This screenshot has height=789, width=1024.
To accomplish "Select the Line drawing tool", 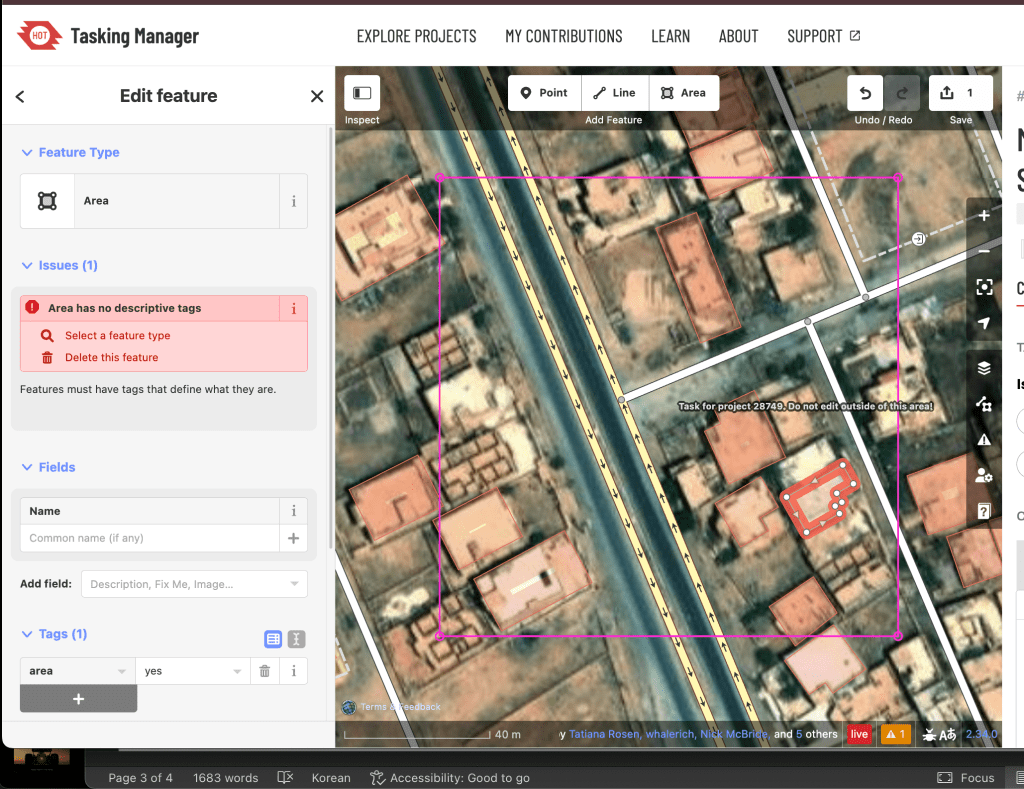I will [614, 93].
